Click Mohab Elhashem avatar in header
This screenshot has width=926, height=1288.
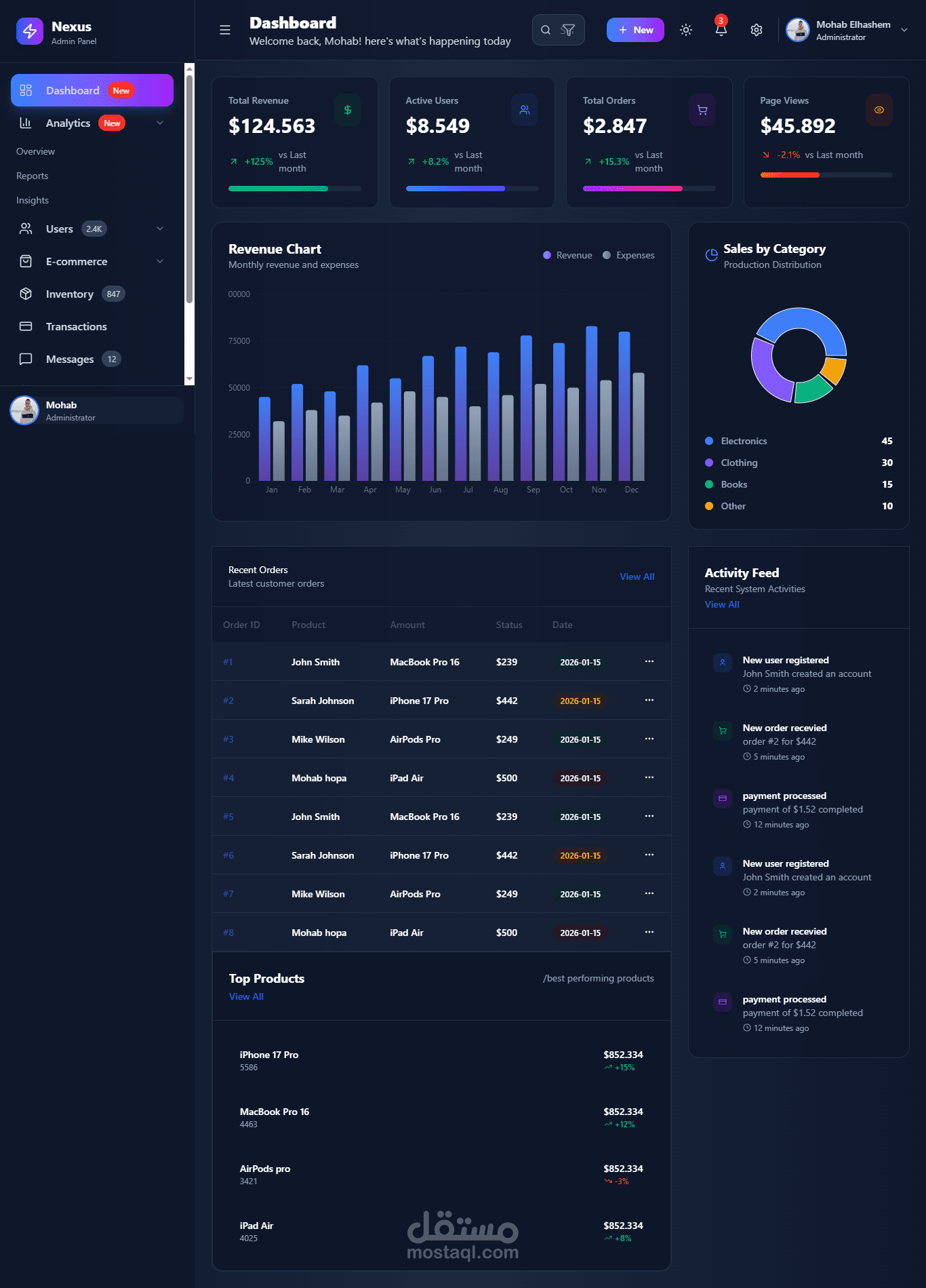(798, 30)
